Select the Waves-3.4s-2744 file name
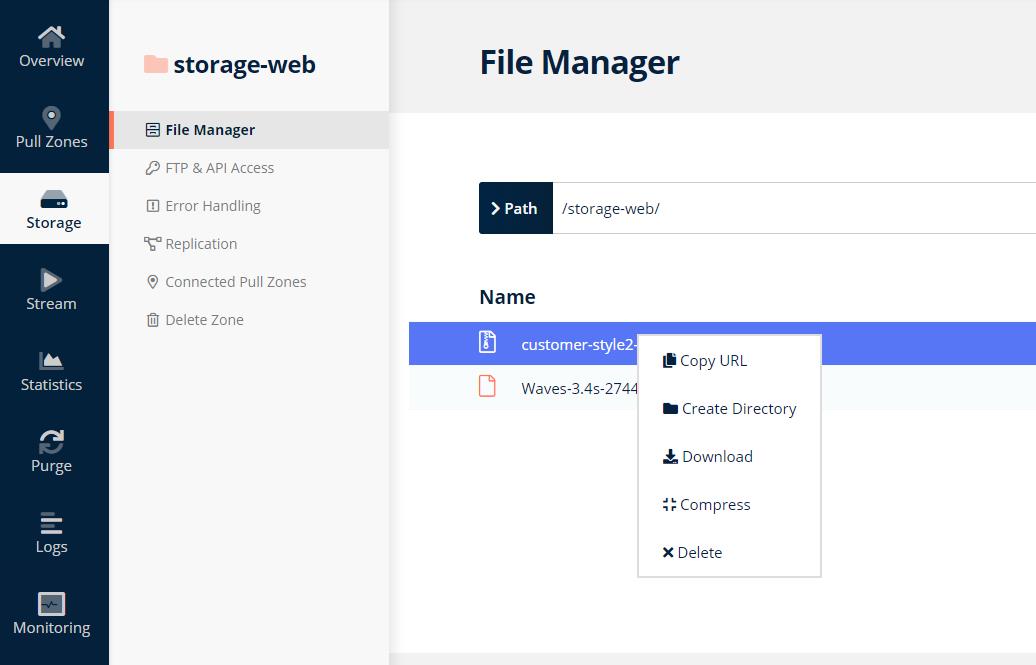 click(579, 389)
